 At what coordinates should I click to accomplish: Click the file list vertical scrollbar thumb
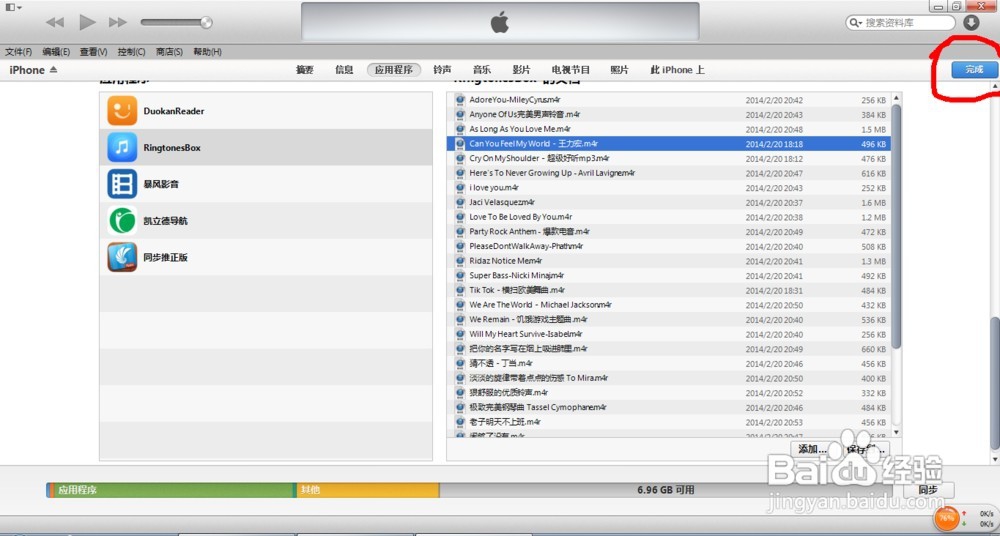tap(896, 227)
